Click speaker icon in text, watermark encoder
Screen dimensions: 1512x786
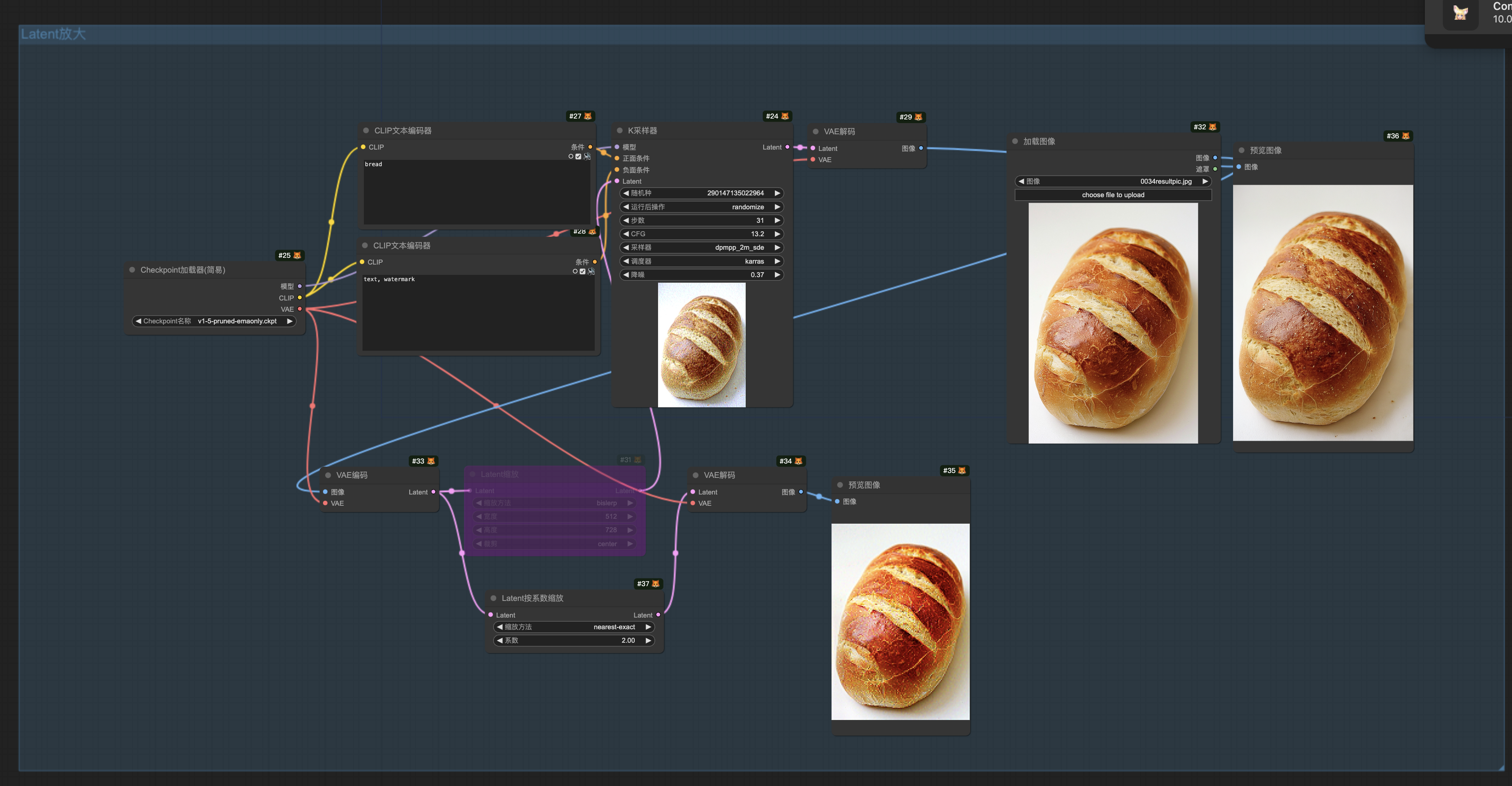tap(591, 271)
